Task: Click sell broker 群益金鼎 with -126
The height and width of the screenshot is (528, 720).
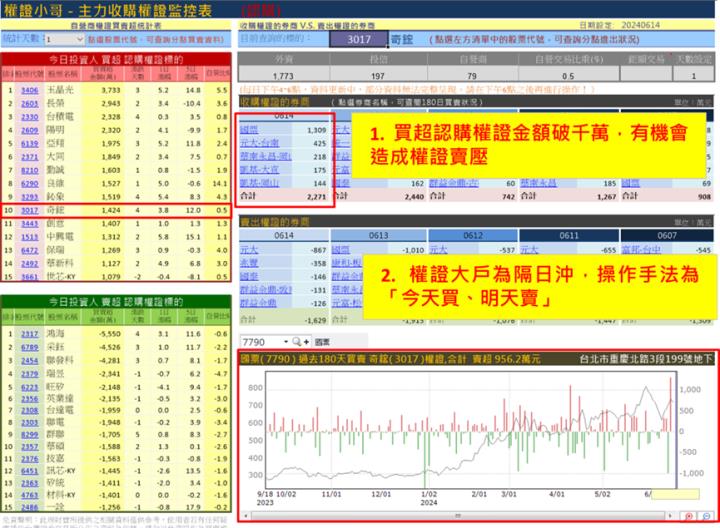Action: click(259, 303)
